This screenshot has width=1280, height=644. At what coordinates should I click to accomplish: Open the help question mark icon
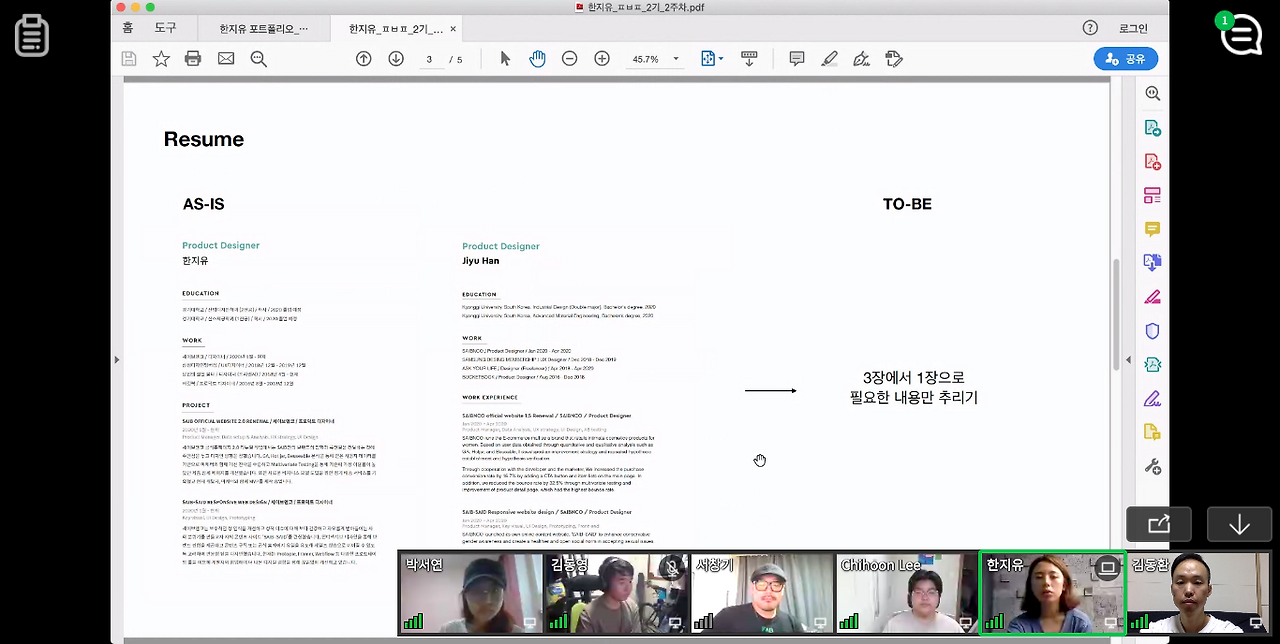tap(1090, 28)
